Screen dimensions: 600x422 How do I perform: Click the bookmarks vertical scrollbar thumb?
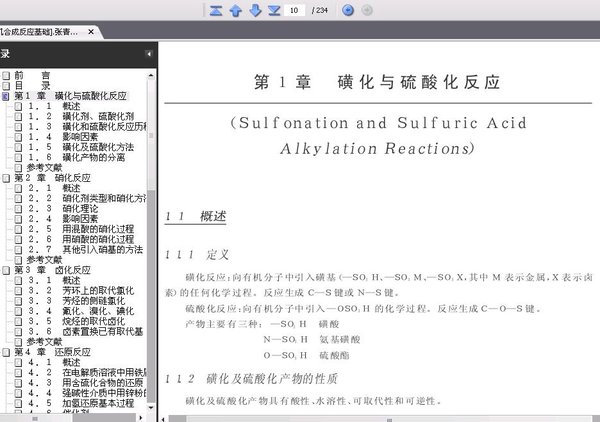tap(151, 135)
